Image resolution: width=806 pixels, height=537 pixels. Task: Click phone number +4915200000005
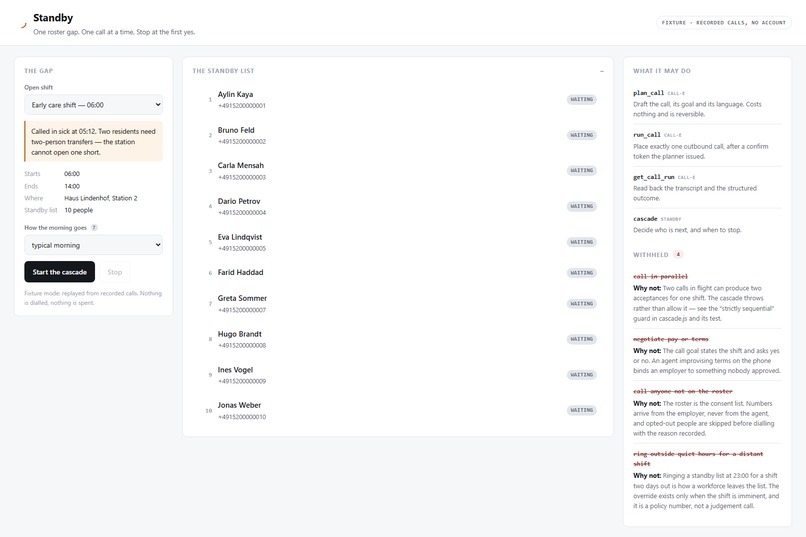tap(242, 249)
